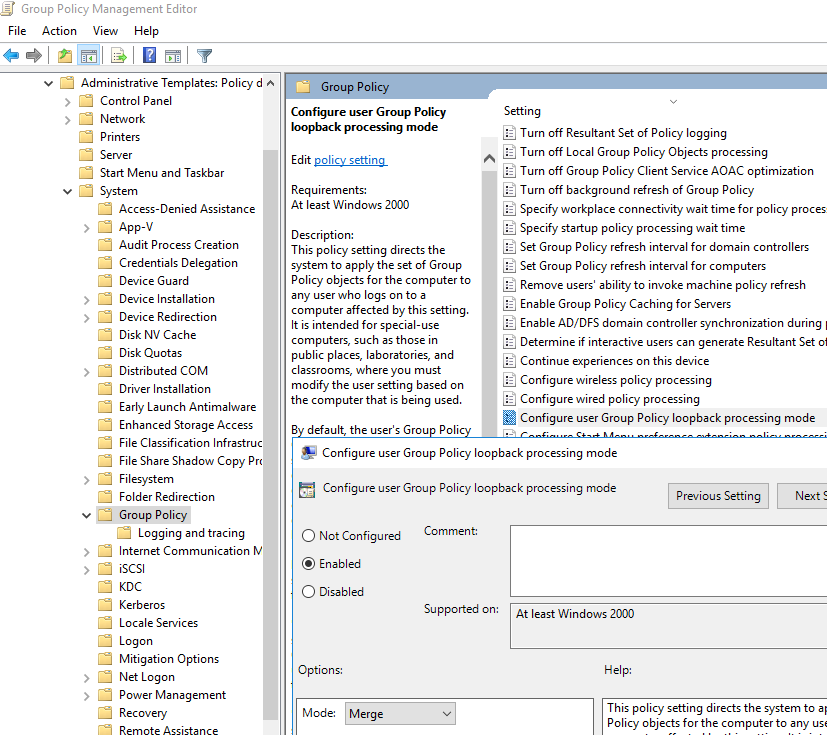Screen dimensions: 827x735
Task: Click the Back arrow in the toolbar
Action: [12, 55]
